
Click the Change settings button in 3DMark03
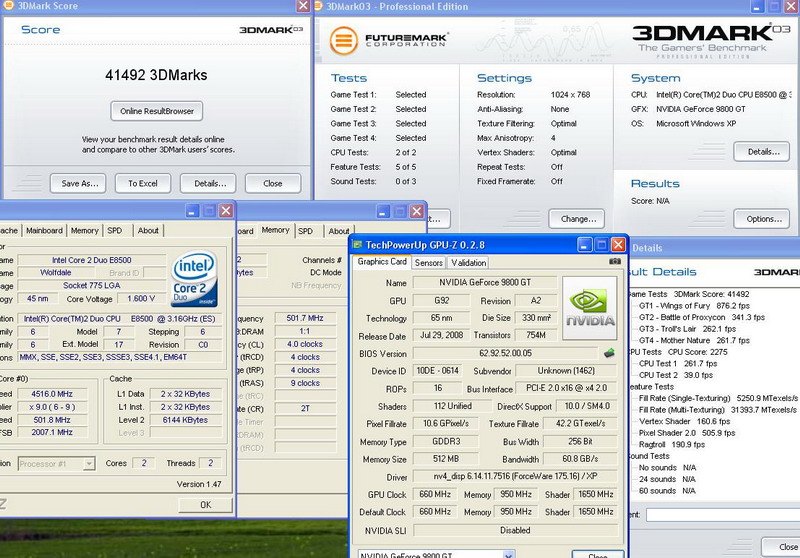coord(577,219)
